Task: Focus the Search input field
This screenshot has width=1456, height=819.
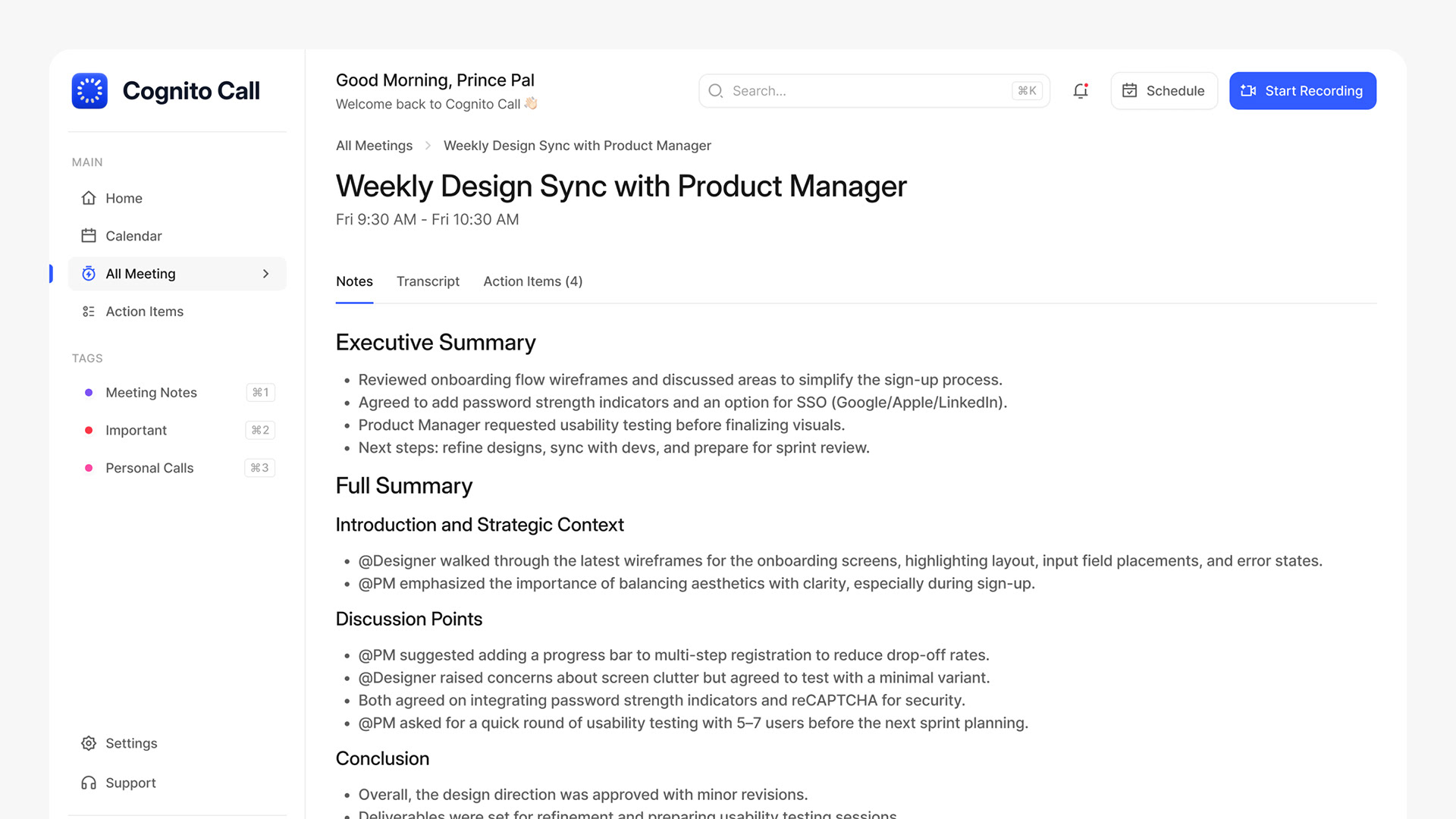Action: tap(864, 91)
